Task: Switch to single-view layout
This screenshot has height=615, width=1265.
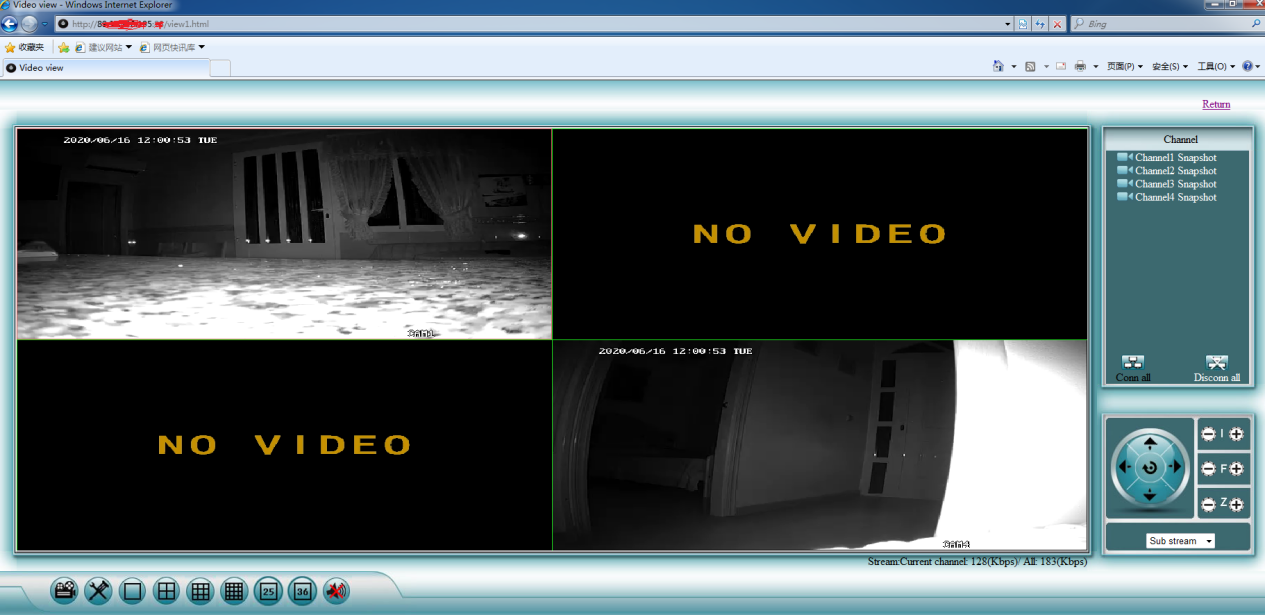Action: tap(132, 591)
